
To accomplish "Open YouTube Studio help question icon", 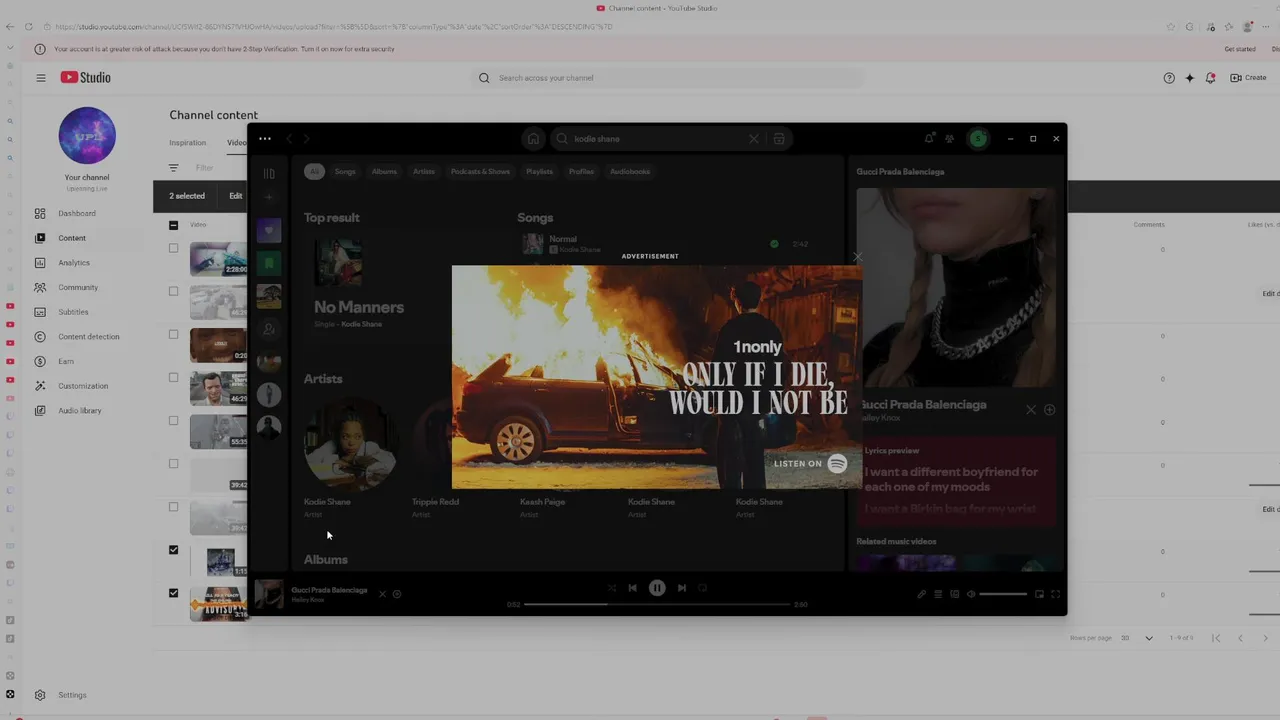I will pos(1169,77).
